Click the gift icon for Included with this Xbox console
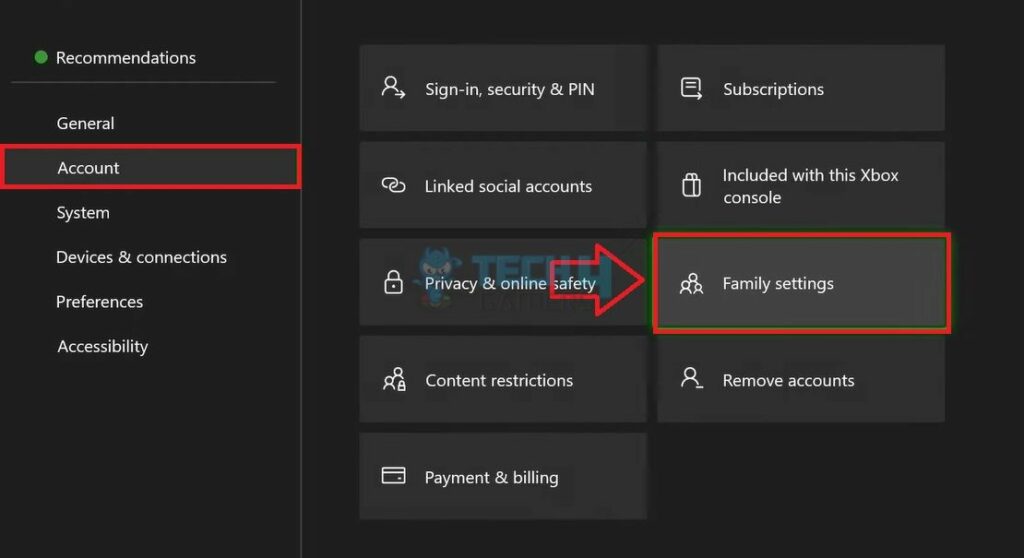 [691, 186]
